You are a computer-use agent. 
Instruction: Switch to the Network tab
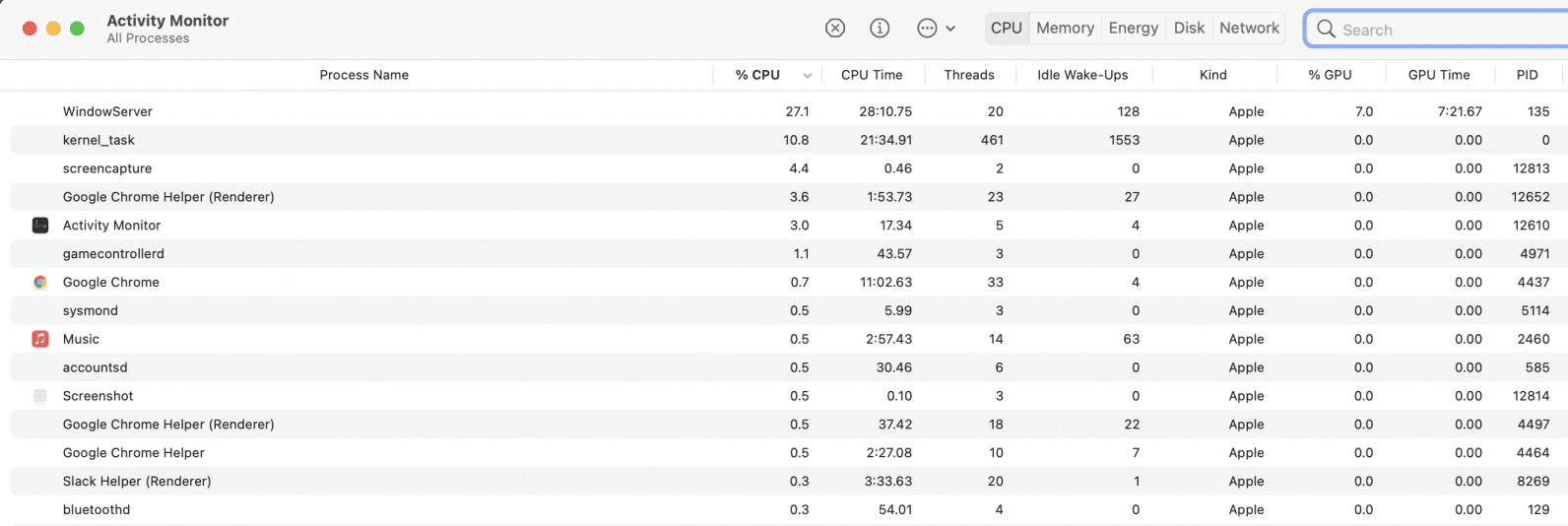(x=1249, y=29)
